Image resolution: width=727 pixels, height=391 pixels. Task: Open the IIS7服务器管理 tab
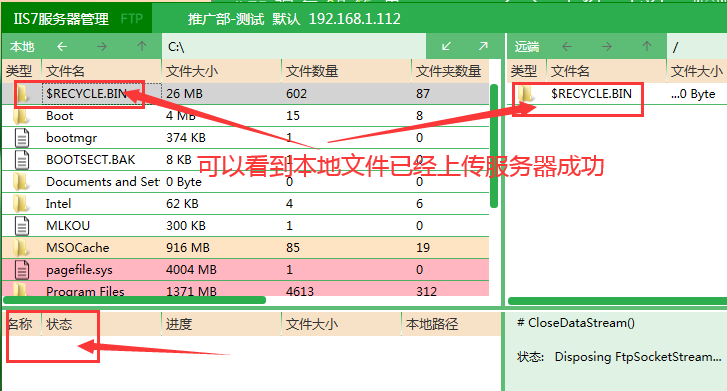point(61,19)
